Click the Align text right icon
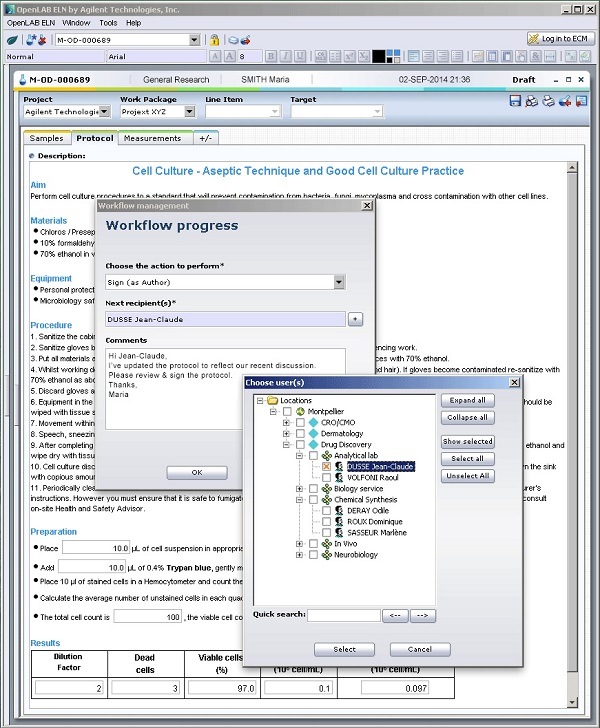 (443, 57)
